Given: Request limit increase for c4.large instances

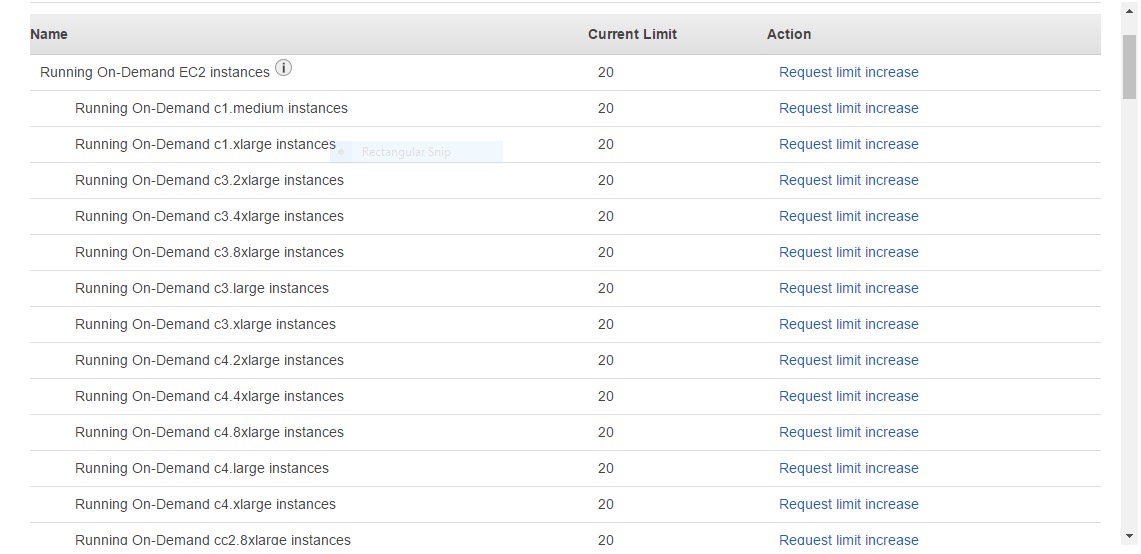Looking at the screenshot, I should (x=848, y=468).
